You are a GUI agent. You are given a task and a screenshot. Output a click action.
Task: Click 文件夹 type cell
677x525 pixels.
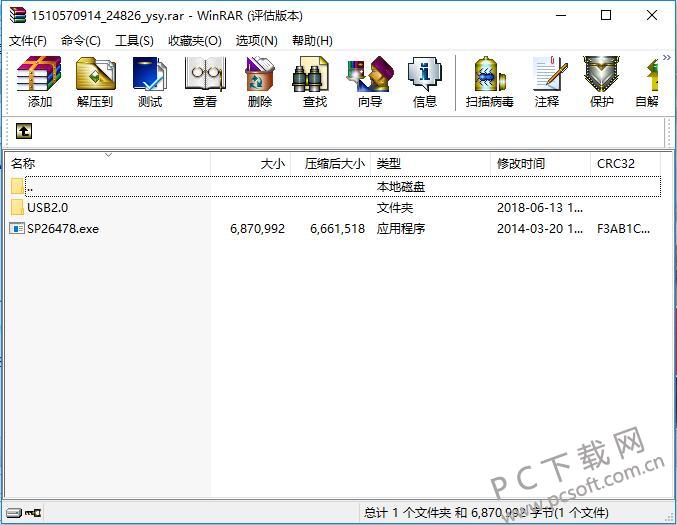(x=395, y=208)
